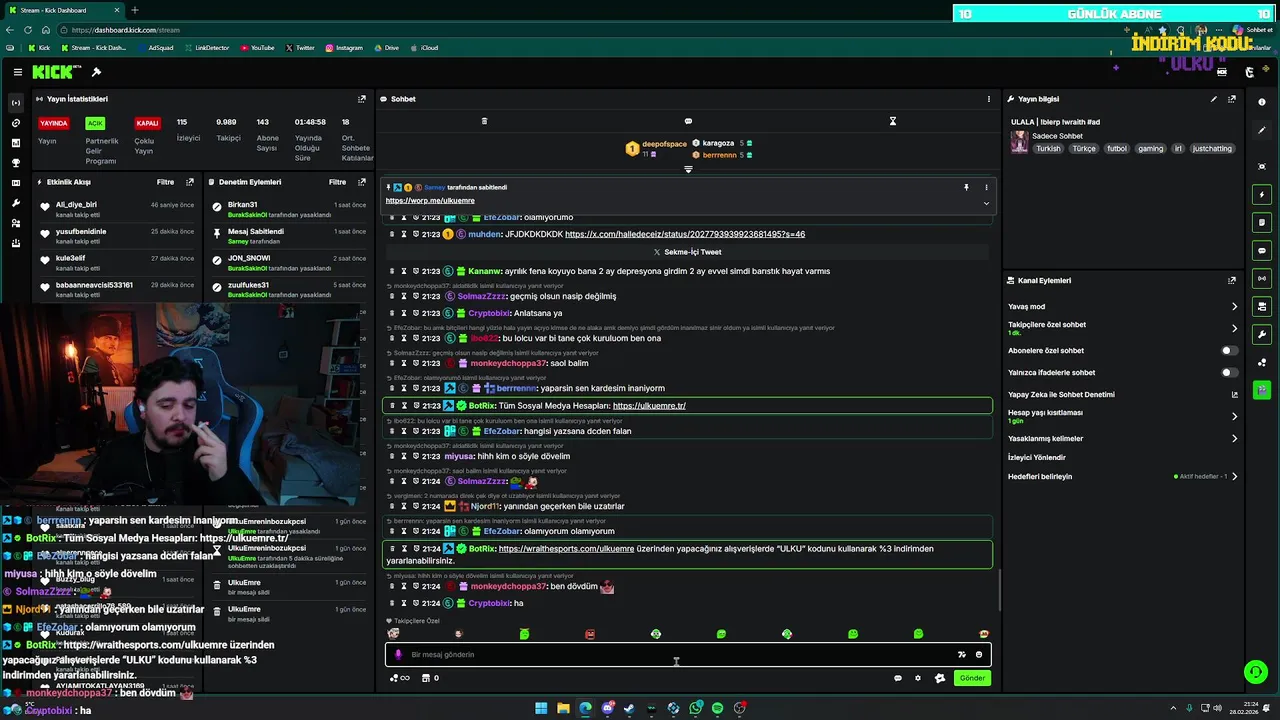Pop out the Kanal Eylemleri panel
This screenshot has height=720, width=1280.
click(x=1232, y=281)
